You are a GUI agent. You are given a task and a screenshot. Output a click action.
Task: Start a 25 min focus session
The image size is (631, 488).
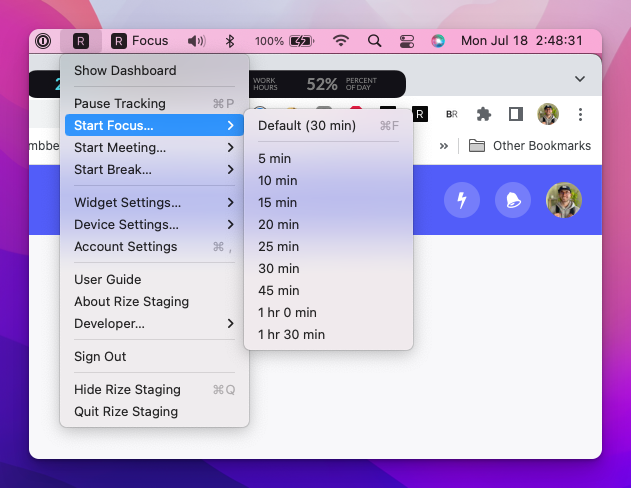point(328,247)
